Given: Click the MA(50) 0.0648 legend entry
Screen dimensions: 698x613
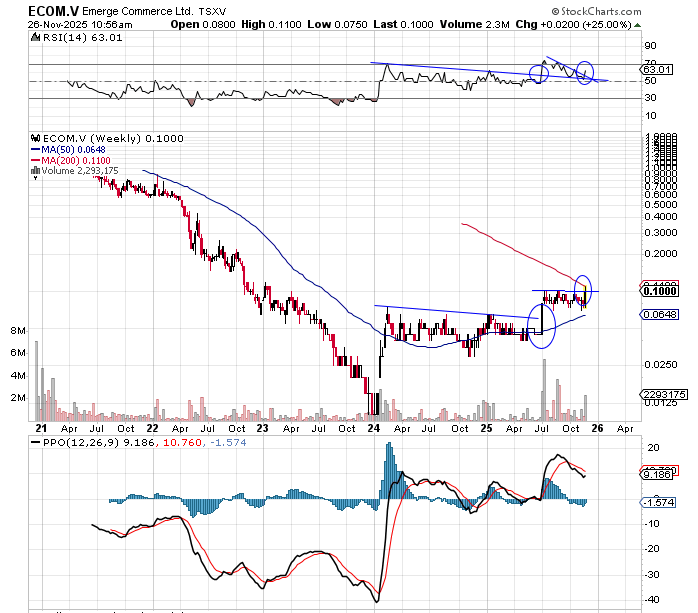Looking at the screenshot, I should [x=69, y=150].
